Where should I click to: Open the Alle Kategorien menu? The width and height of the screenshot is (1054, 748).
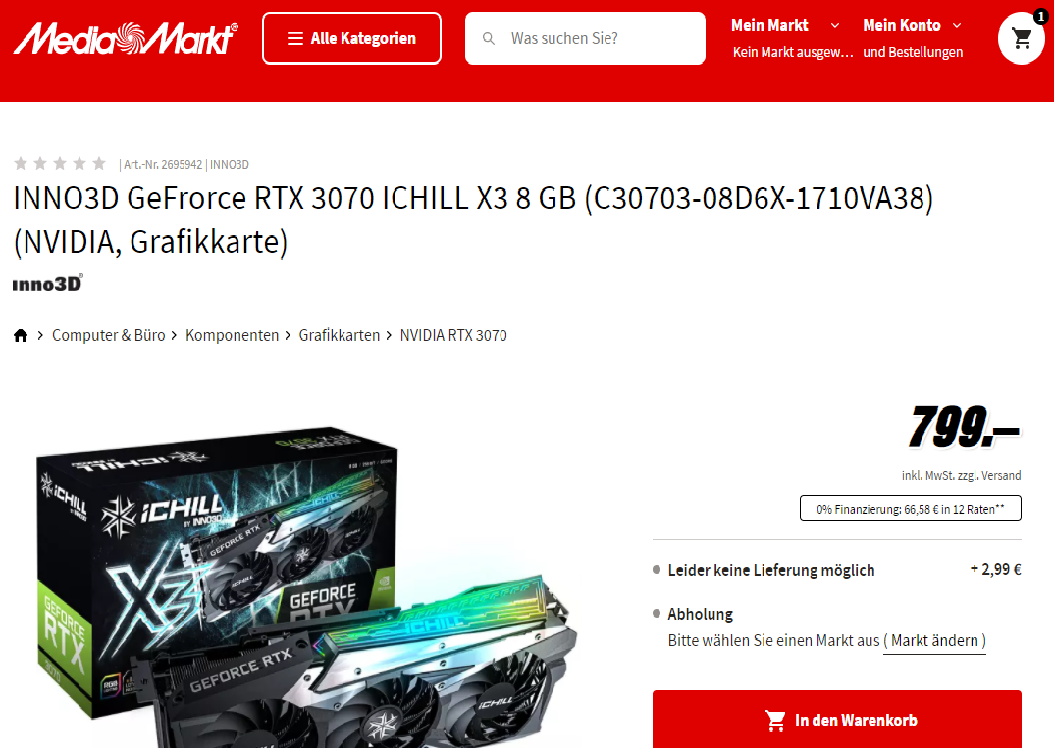tap(352, 38)
